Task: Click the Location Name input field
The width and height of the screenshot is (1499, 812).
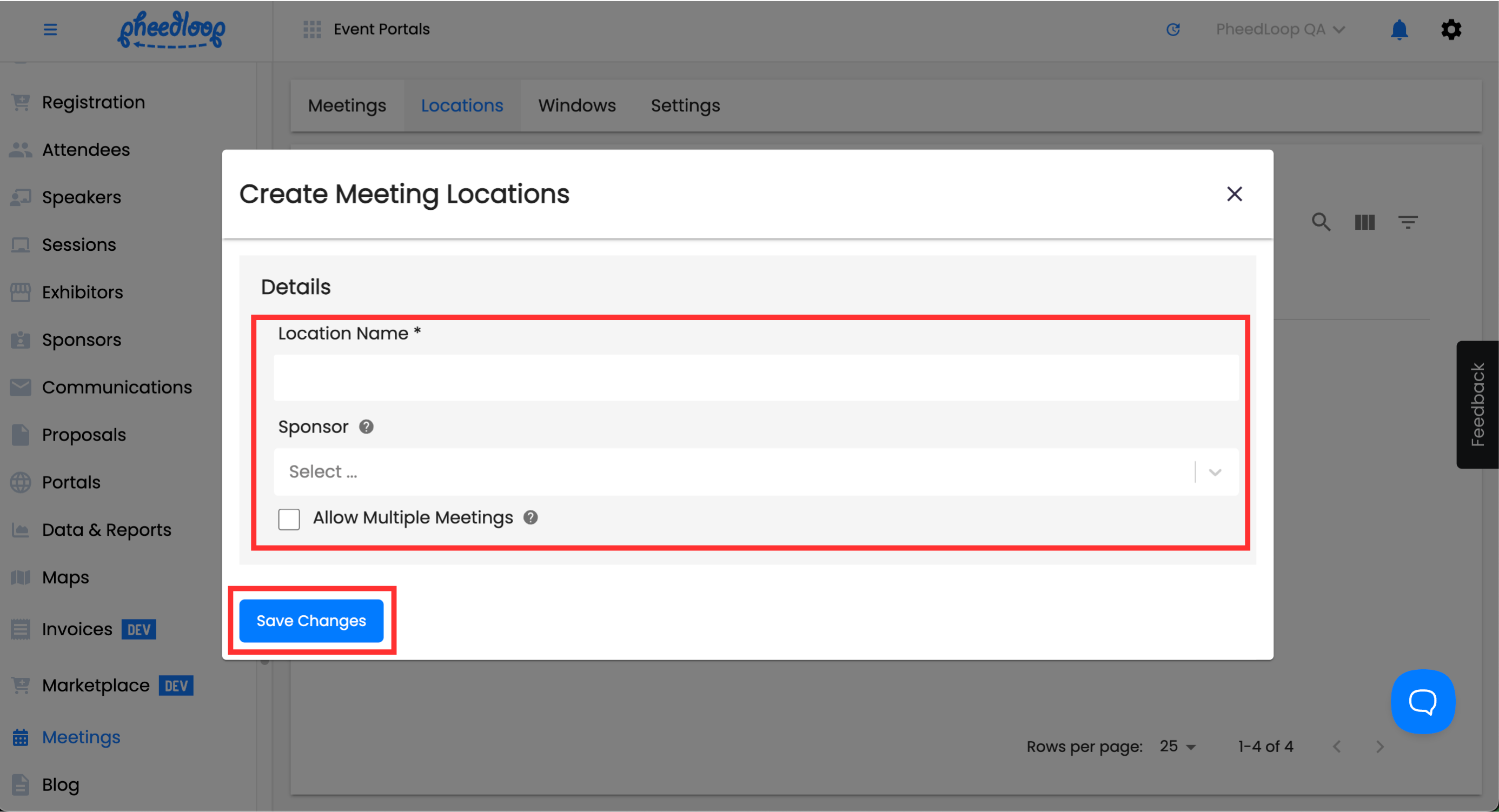Action: click(x=755, y=378)
